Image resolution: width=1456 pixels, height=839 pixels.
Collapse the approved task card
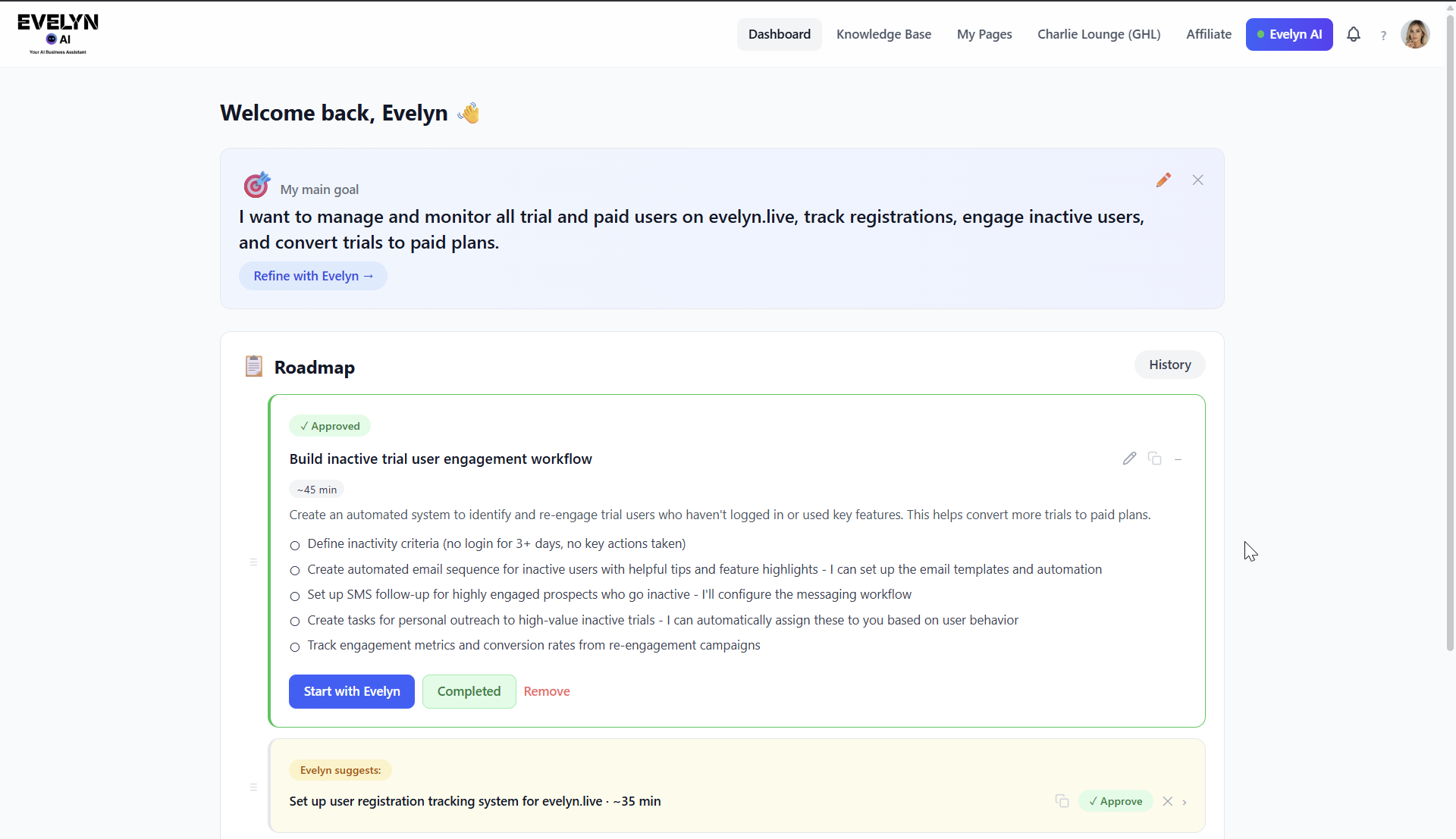coord(1178,459)
